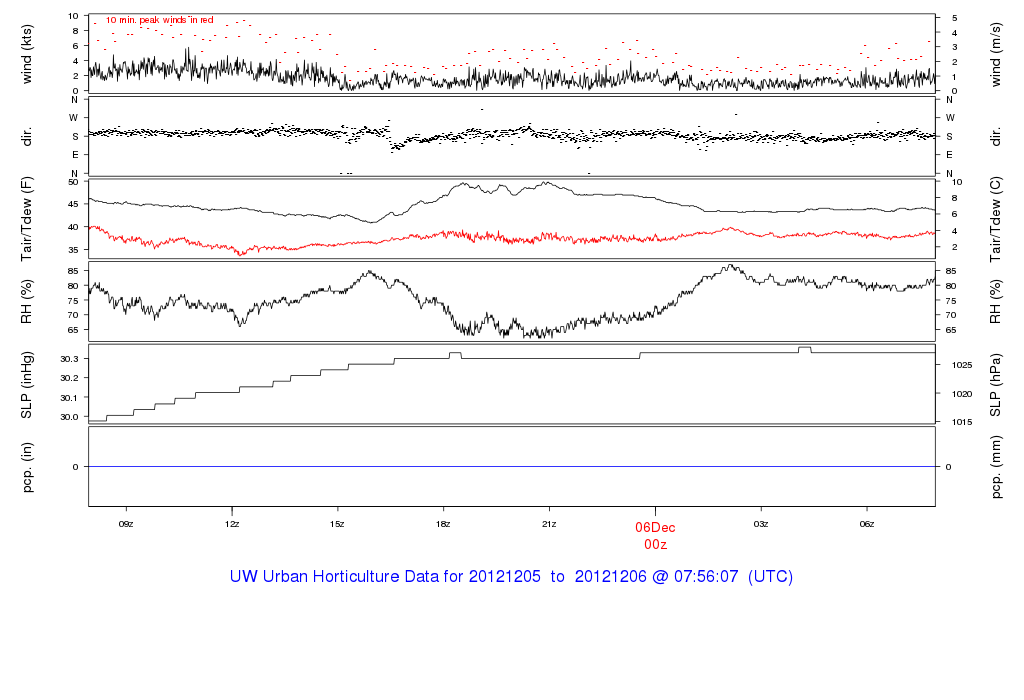
Task: Click the 'SLP (hPa)' axis label
Action: tap(995, 385)
